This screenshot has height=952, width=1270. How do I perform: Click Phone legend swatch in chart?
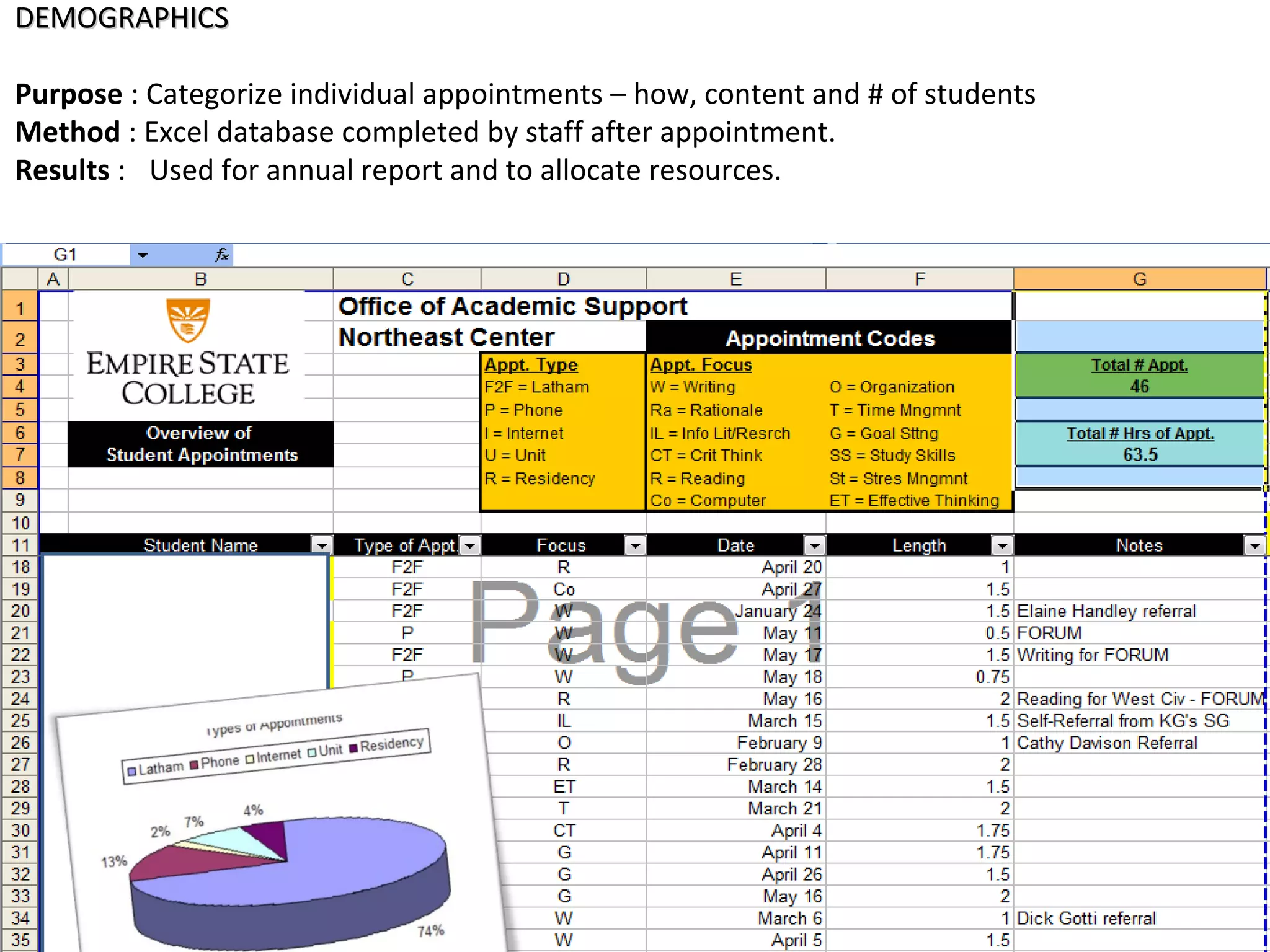pyautogui.click(x=194, y=765)
